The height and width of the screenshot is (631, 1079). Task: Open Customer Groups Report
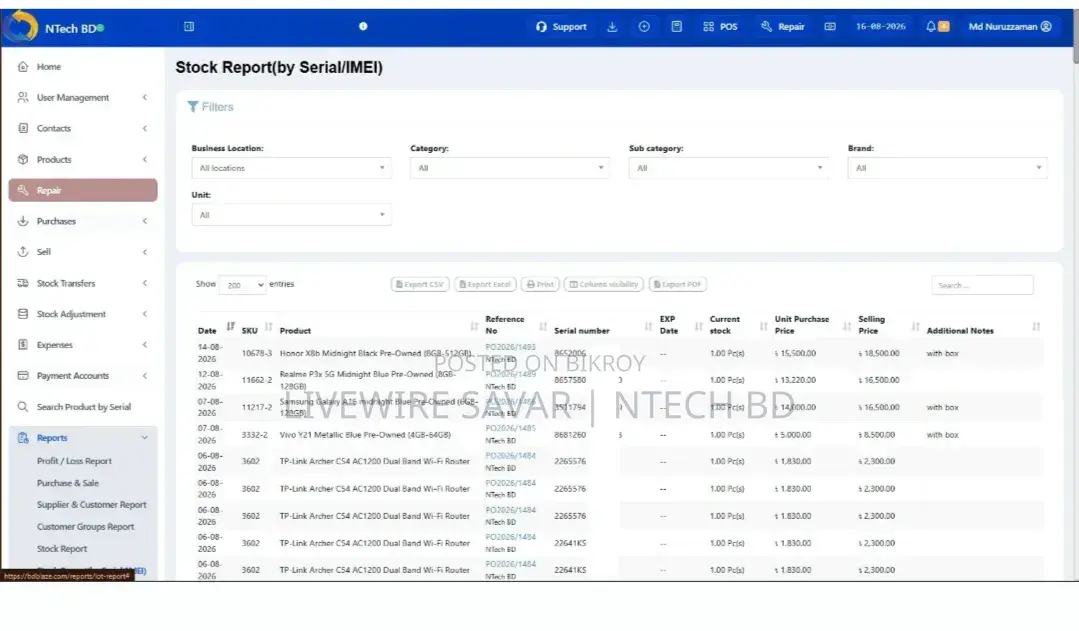click(85, 526)
